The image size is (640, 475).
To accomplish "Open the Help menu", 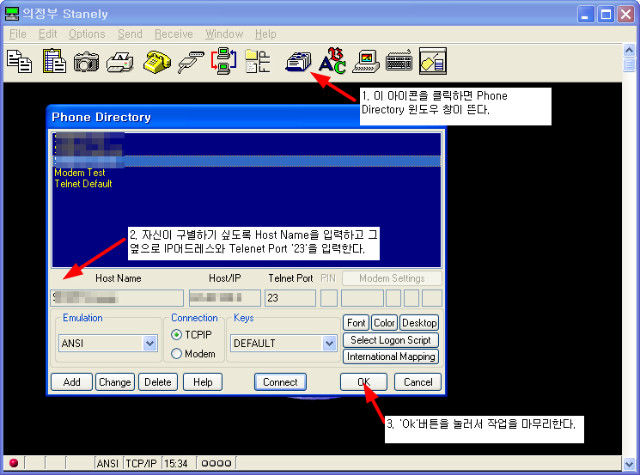I will pyautogui.click(x=266, y=34).
